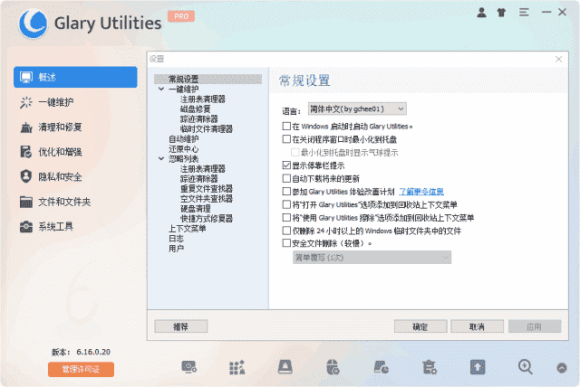The height and width of the screenshot is (387, 580).
Task: Collapse the 一键维护 tree node
Action: pos(161,89)
